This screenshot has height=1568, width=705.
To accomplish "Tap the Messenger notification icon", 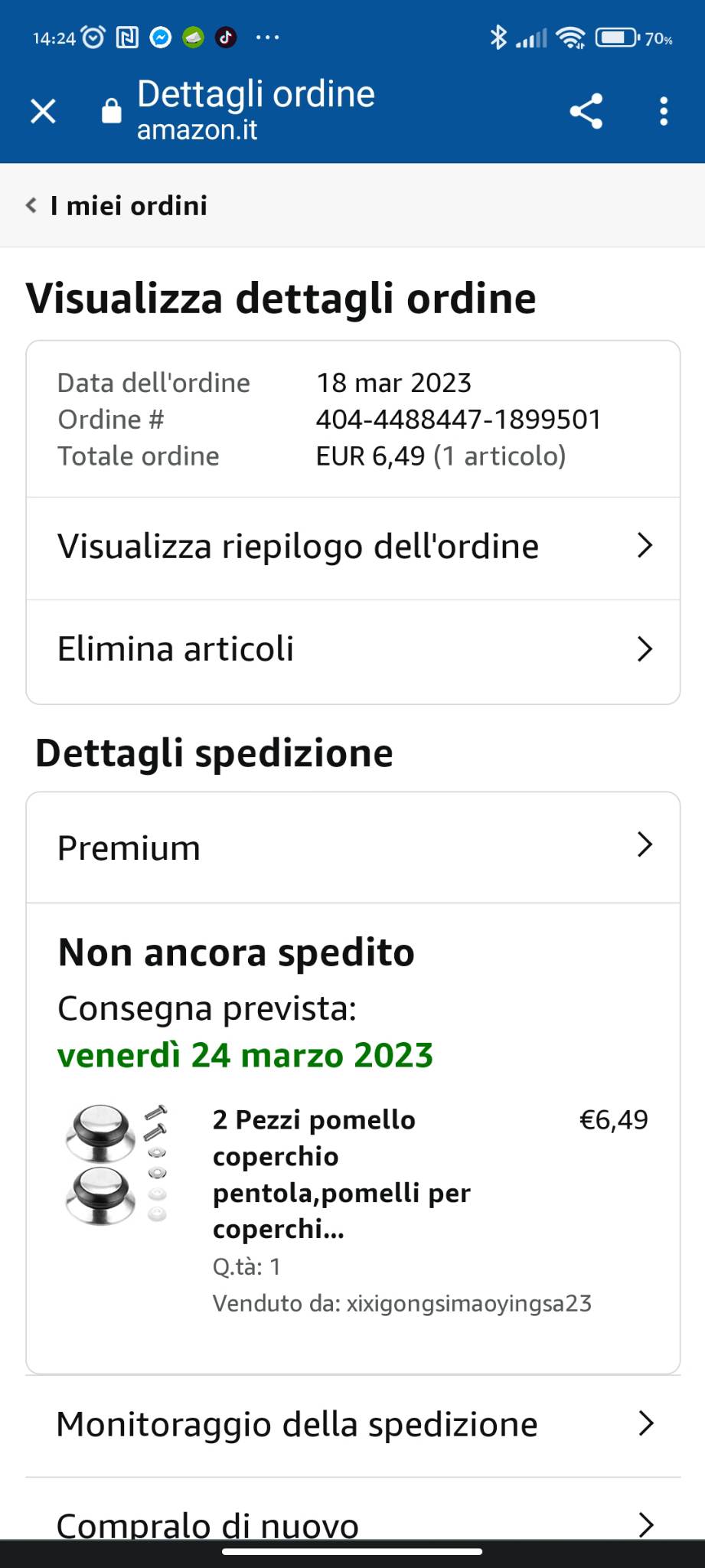I will pyautogui.click(x=160, y=37).
